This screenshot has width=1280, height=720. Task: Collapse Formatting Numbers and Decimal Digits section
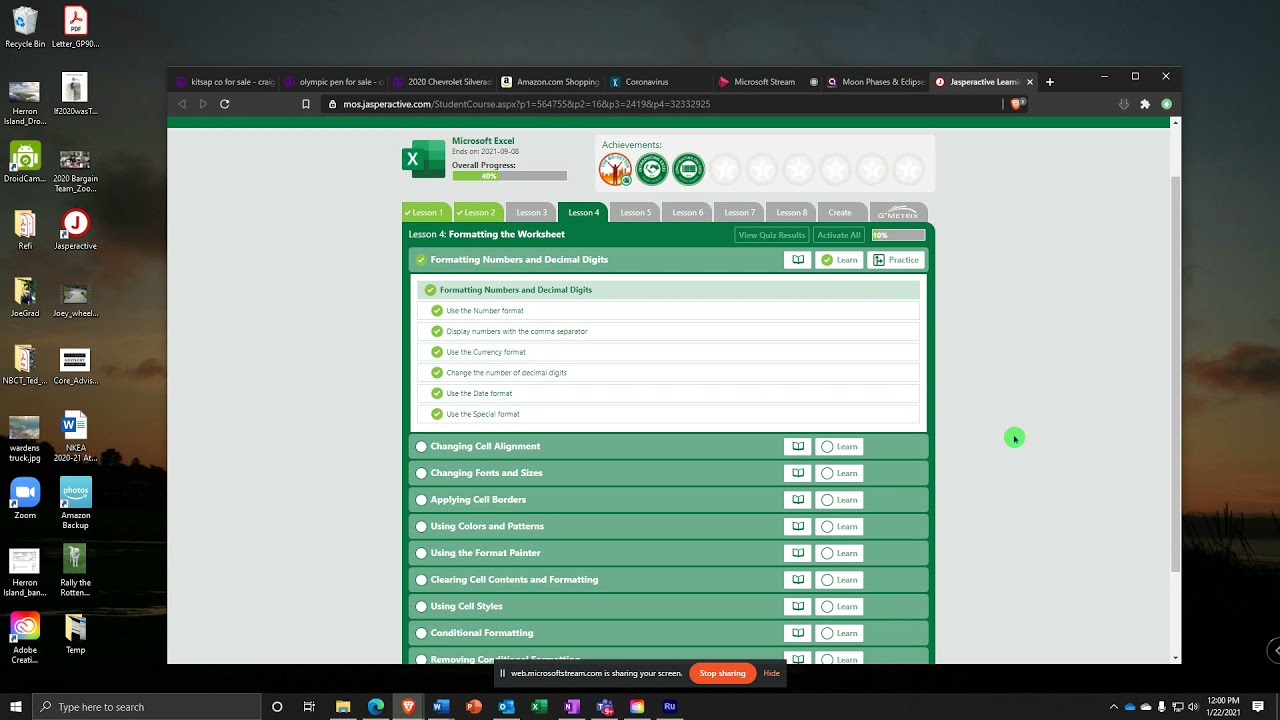668,260
